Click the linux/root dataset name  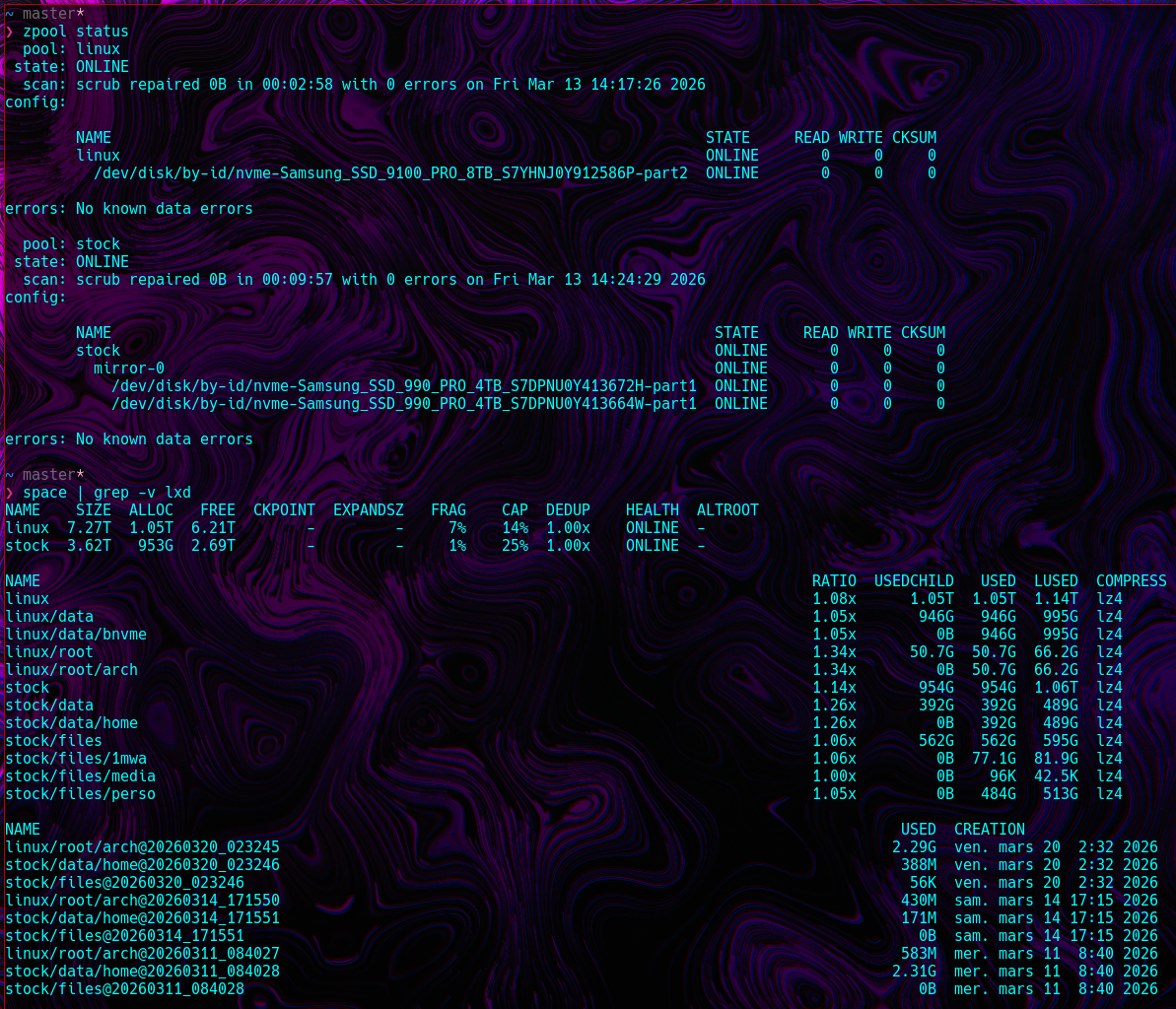coord(49,652)
